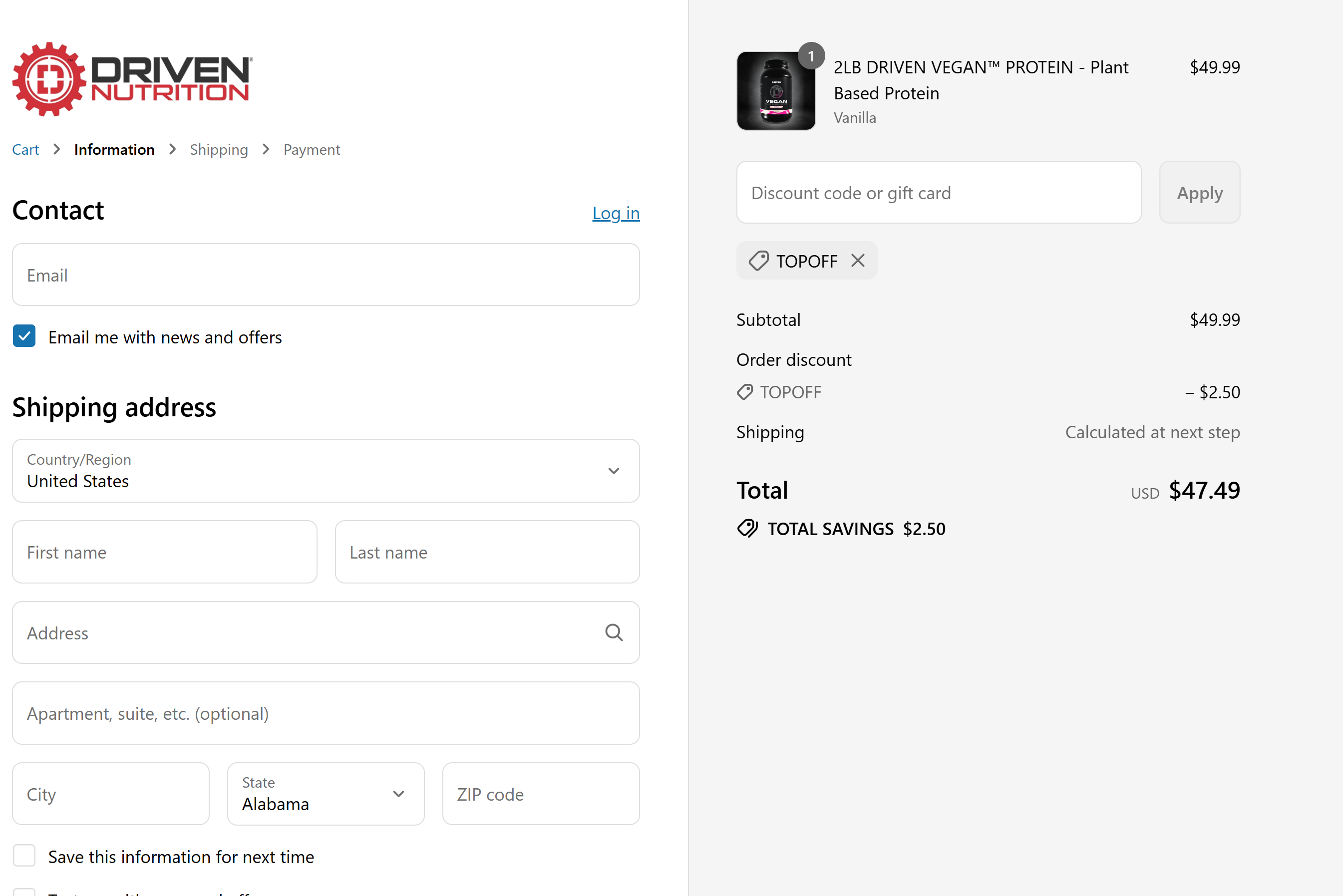Screen dimensions: 1343x896
Task: Click the Vanilla variant text
Action: 854,118
